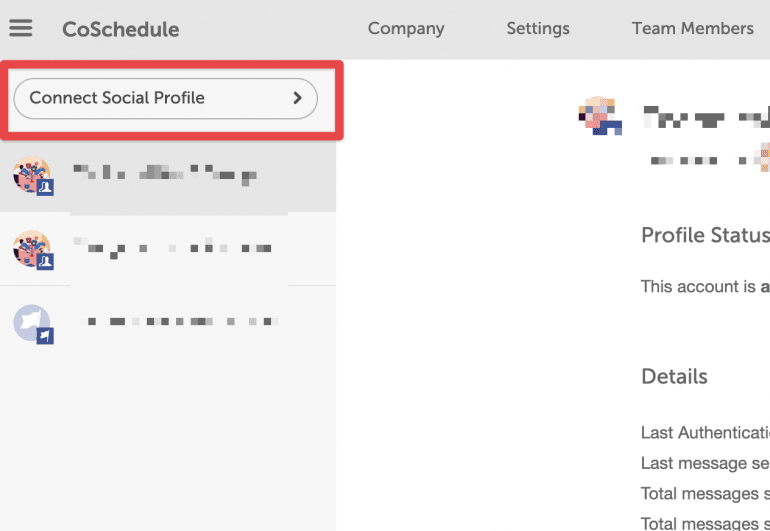Screen dimensions: 770x531
Task: Click the small blue page flag badge
Action: [x=45, y=336]
